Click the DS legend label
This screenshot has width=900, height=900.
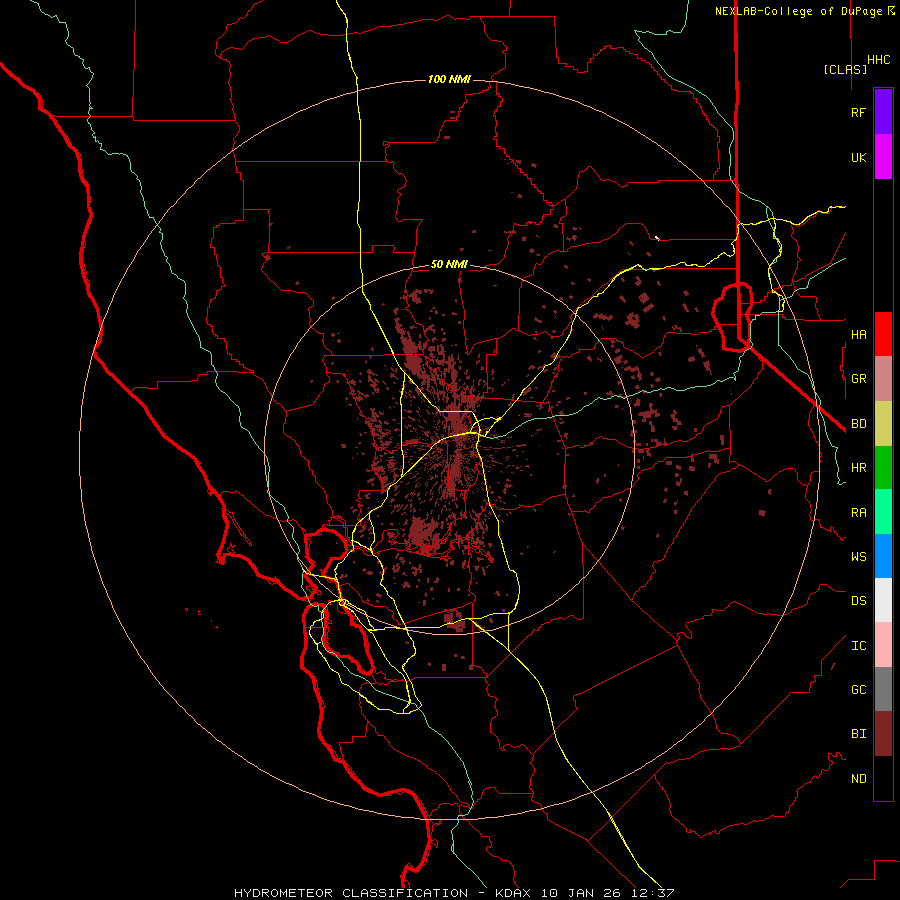(858, 601)
